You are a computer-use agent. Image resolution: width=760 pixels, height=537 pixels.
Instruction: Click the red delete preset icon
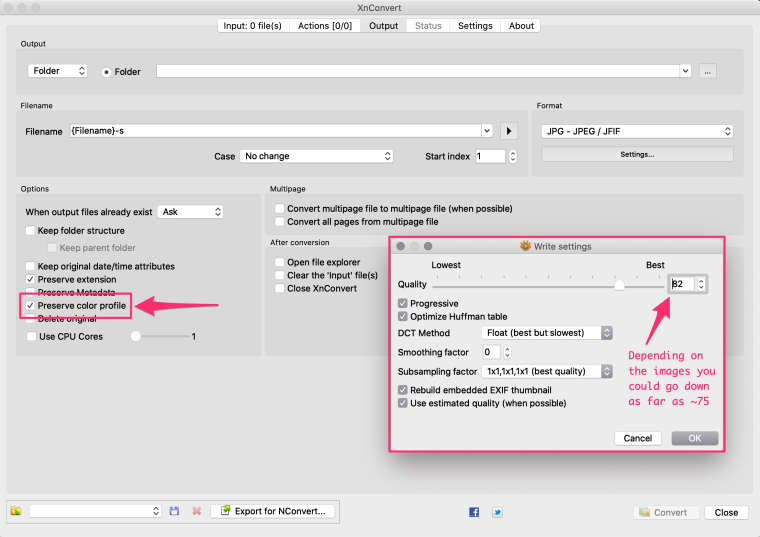click(x=196, y=511)
